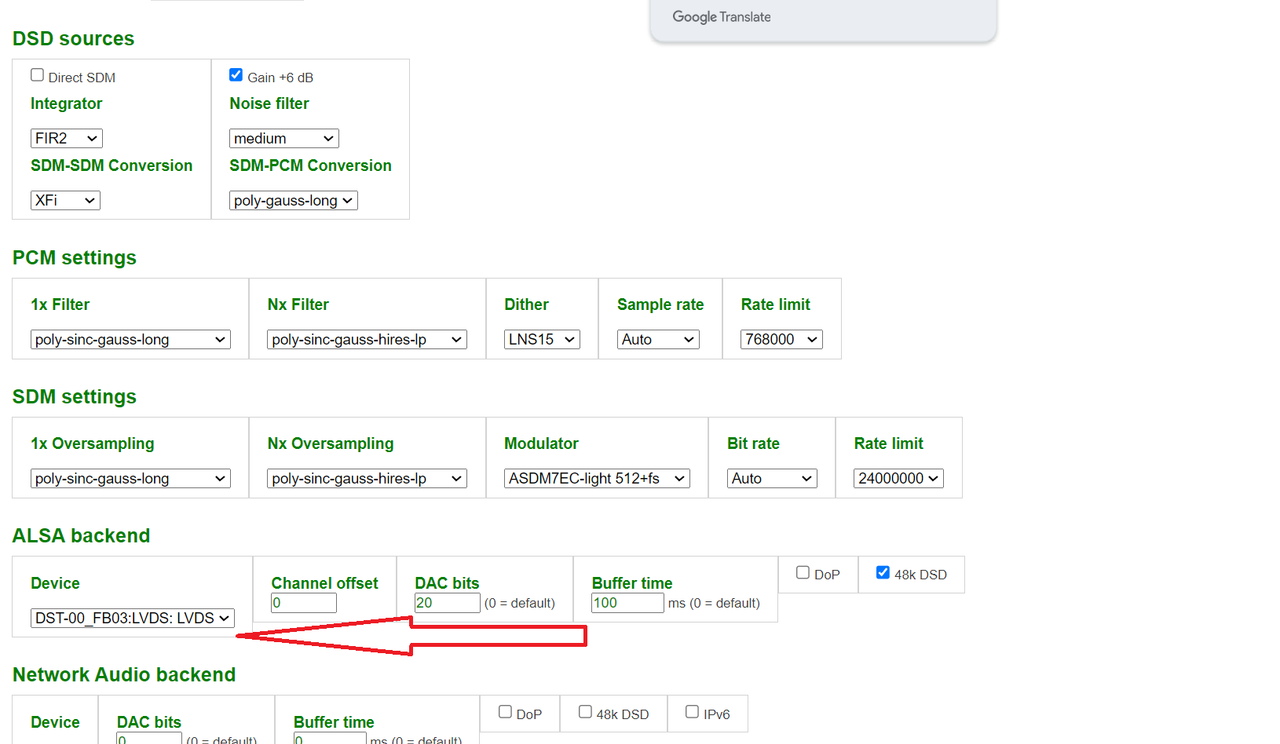The image size is (1280, 744).
Task: Click the Network Audio DAC bits field
Action: (x=149, y=738)
